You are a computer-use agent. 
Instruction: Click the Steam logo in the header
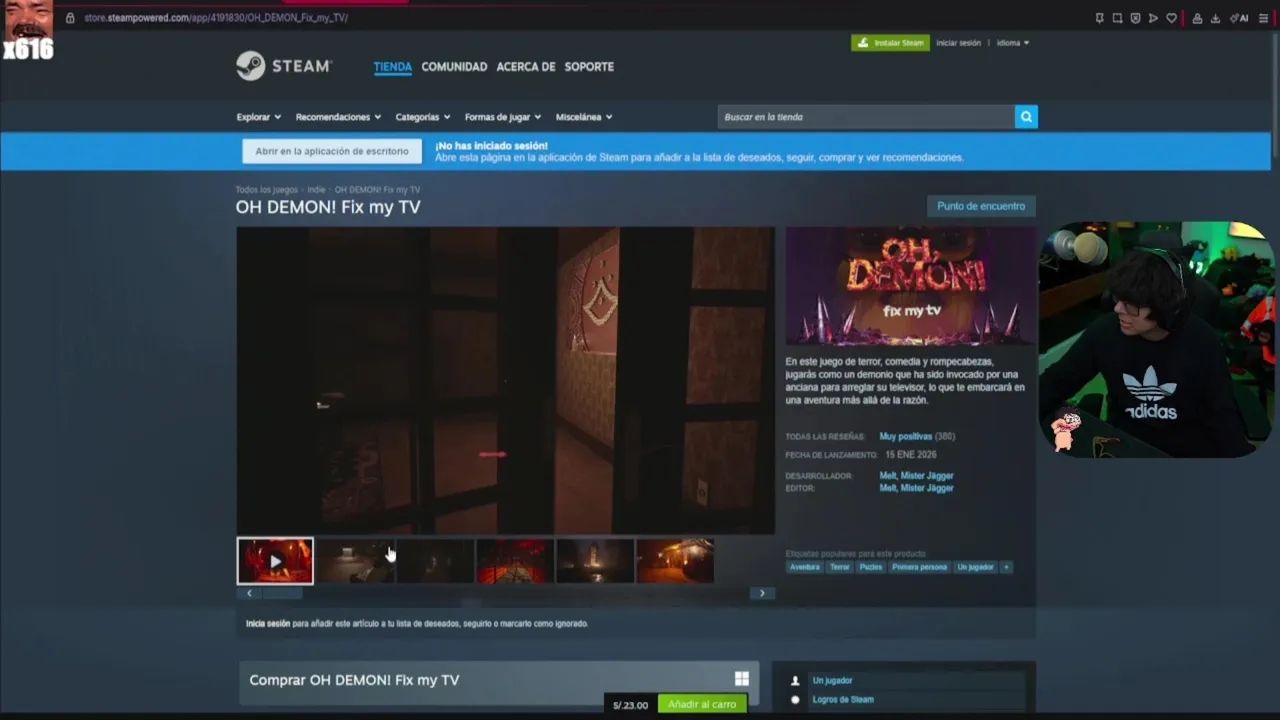[x=283, y=66]
